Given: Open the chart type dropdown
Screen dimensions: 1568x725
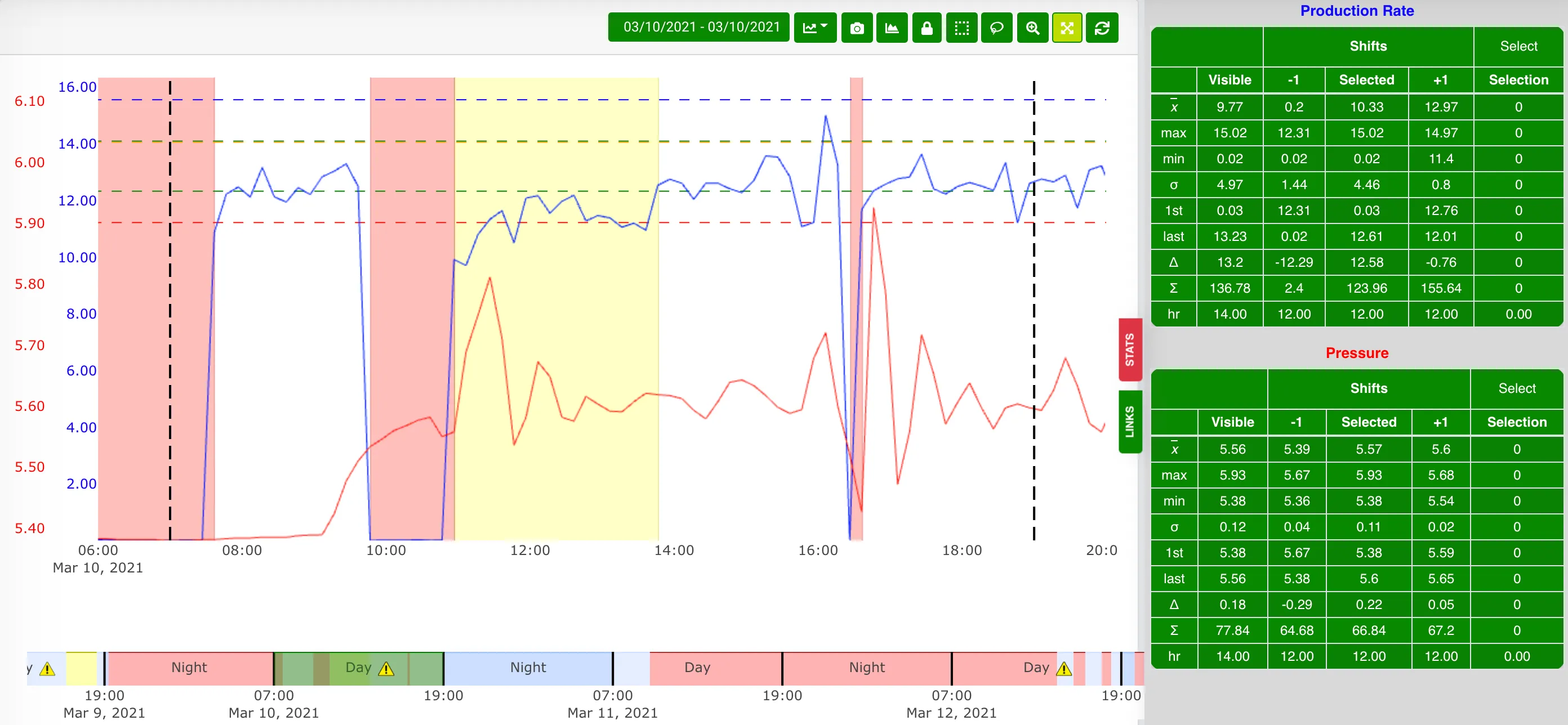Looking at the screenshot, I should point(815,28).
